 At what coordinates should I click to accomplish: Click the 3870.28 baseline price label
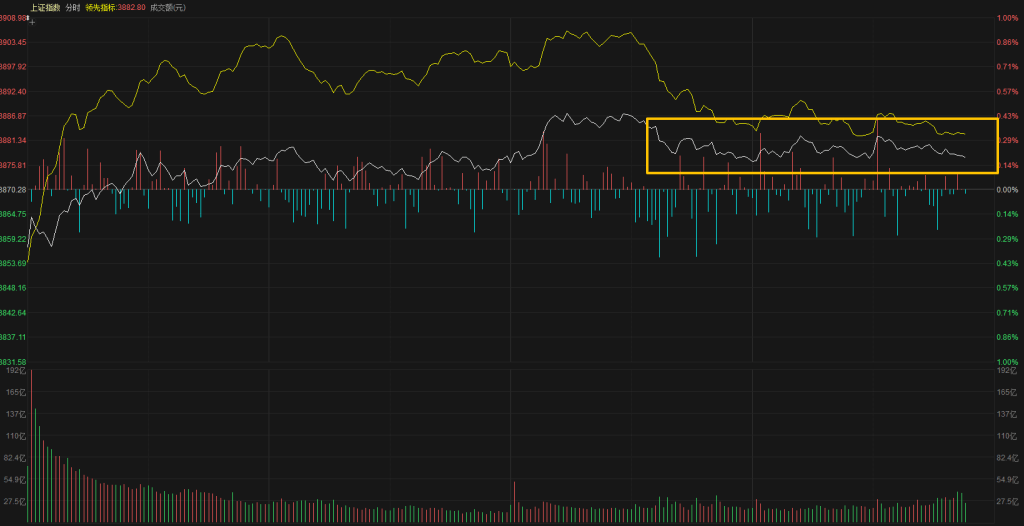[x=13, y=189]
